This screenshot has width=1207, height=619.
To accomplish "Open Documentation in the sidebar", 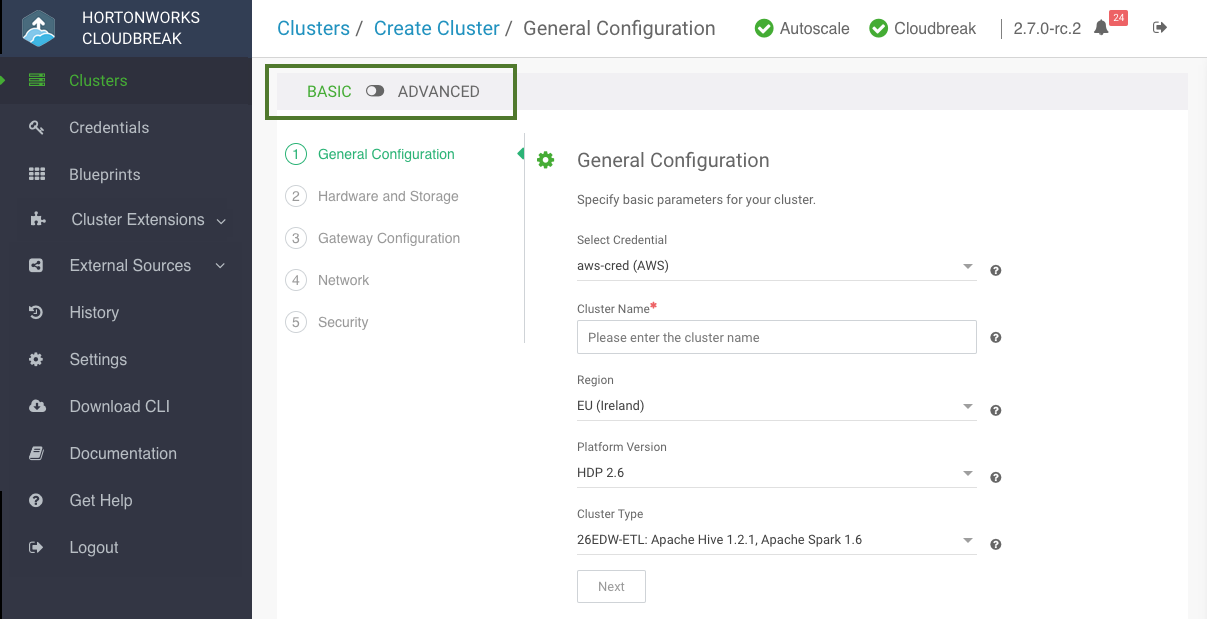I will click(123, 453).
